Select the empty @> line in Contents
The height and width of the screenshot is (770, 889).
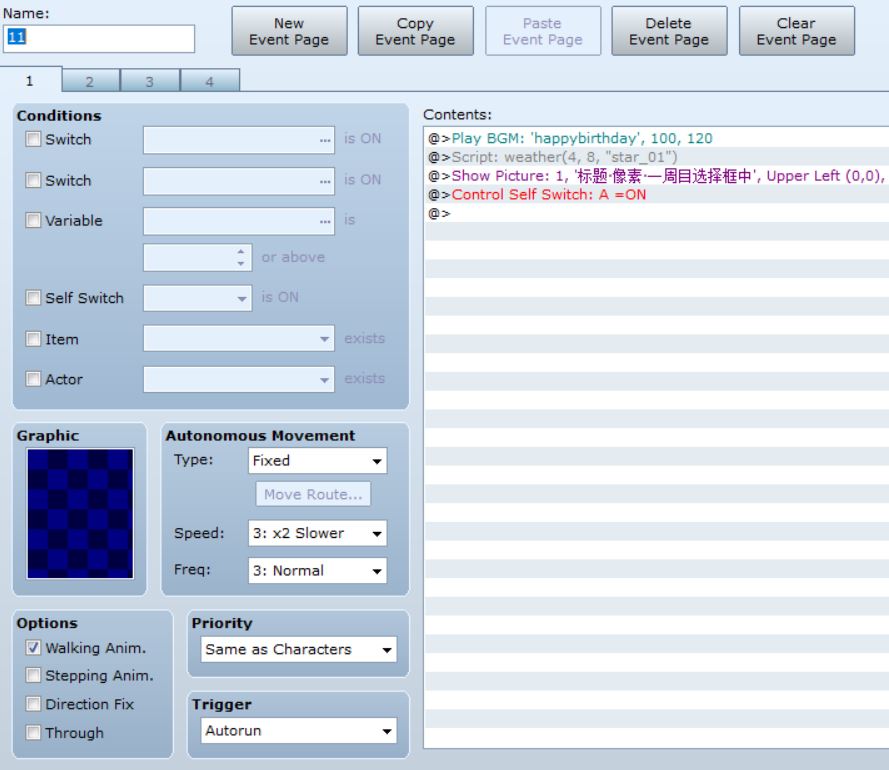click(657, 213)
